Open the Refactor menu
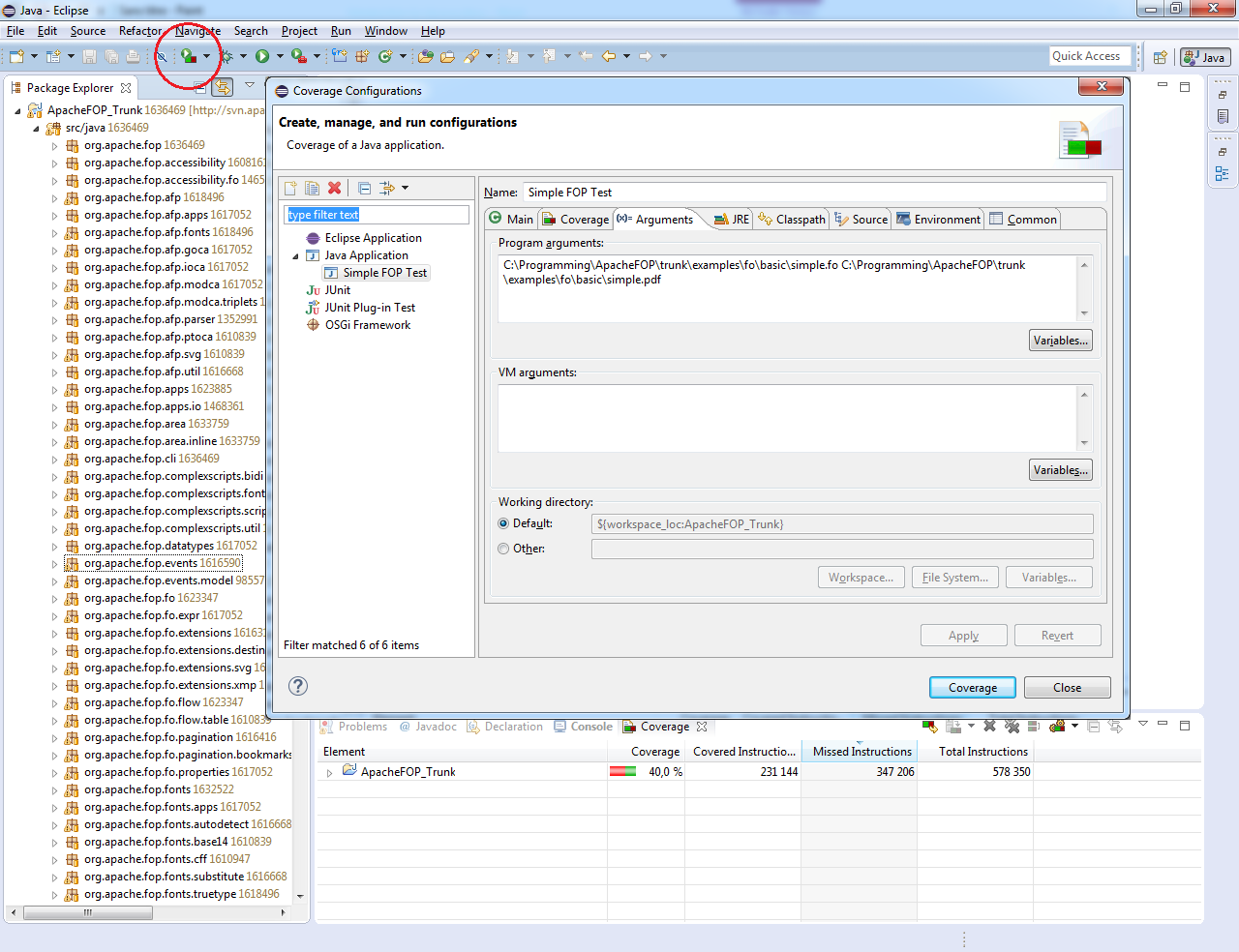The height and width of the screenshot is (952, 1239). pyautogui.click(x=140, y=31)
